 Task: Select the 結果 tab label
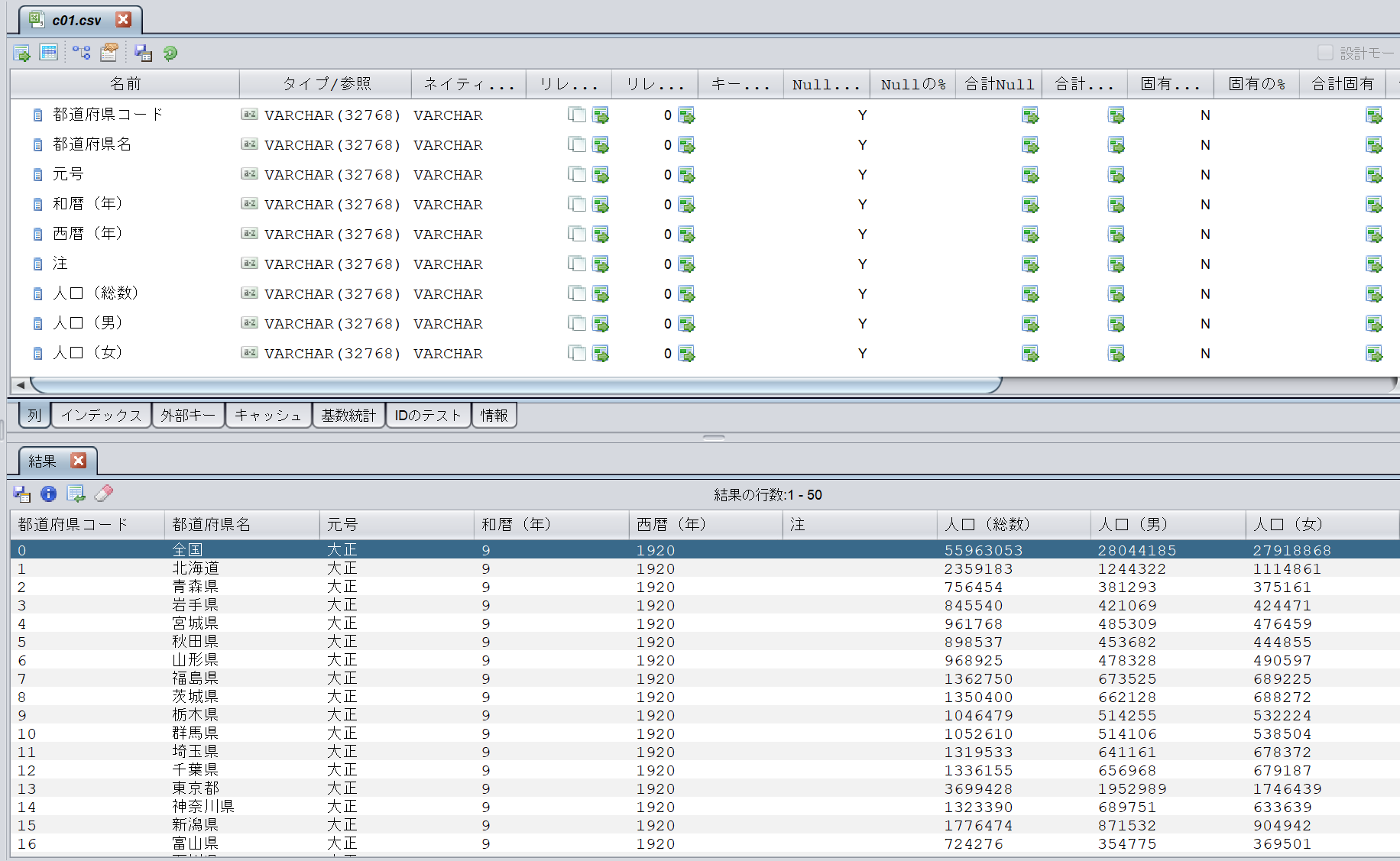coord(43,461)
